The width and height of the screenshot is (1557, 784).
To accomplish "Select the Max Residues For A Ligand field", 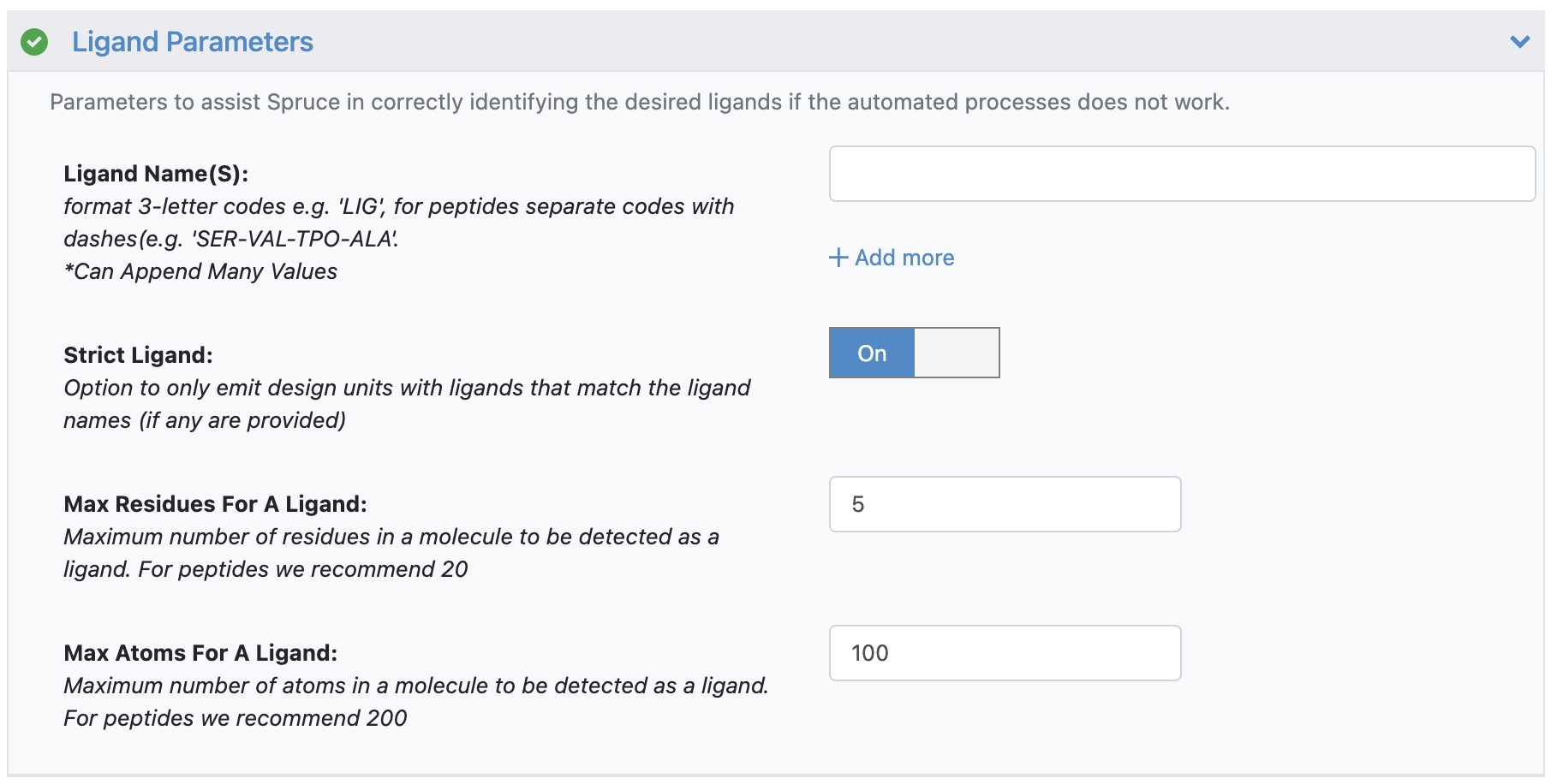I will 1005,504.
